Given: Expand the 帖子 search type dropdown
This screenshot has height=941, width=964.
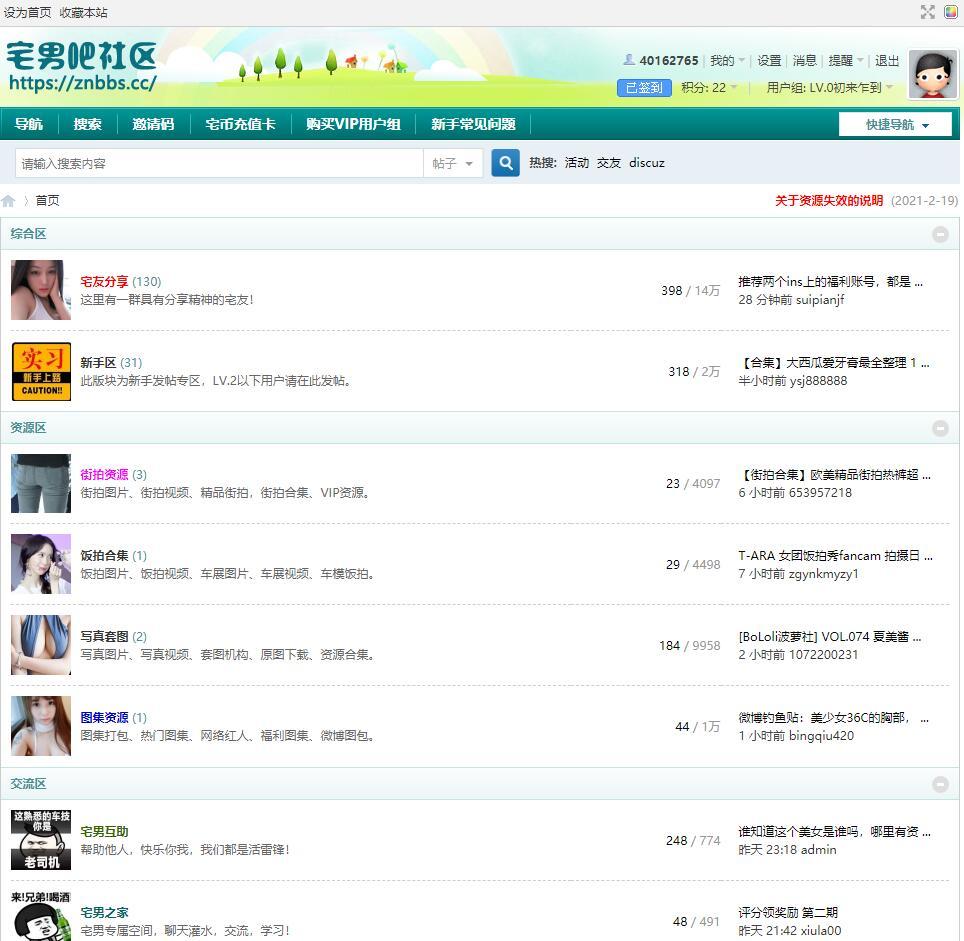Looking at the screenshot, I should click(x=453, y=164).
